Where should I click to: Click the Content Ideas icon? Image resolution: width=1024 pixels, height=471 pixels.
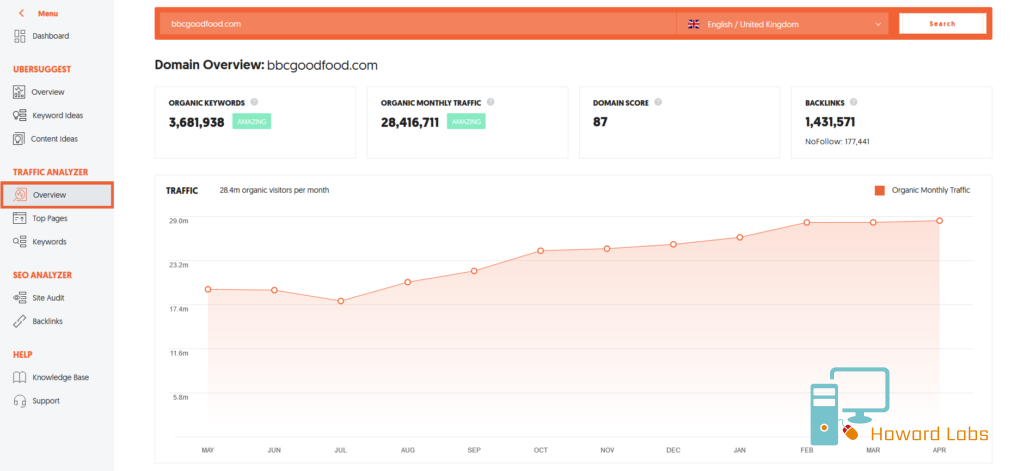click(19, 138)
